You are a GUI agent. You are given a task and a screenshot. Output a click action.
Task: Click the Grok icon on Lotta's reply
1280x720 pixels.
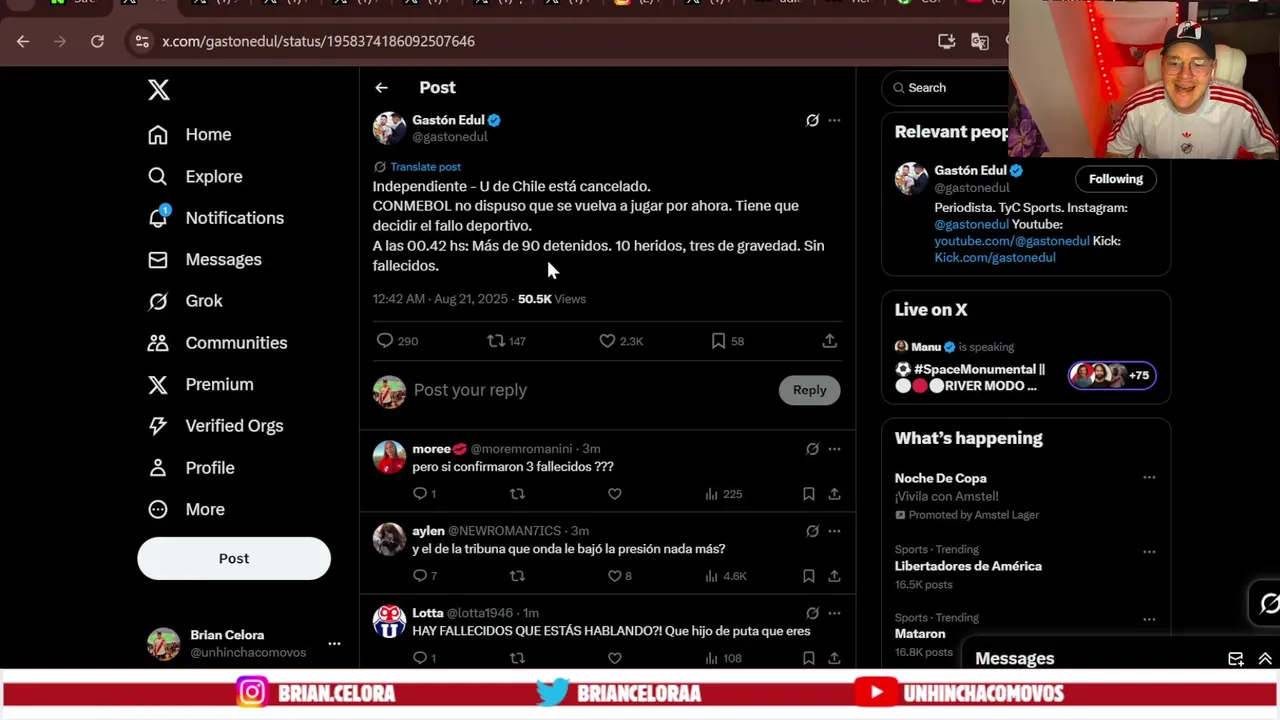point(812,613)
